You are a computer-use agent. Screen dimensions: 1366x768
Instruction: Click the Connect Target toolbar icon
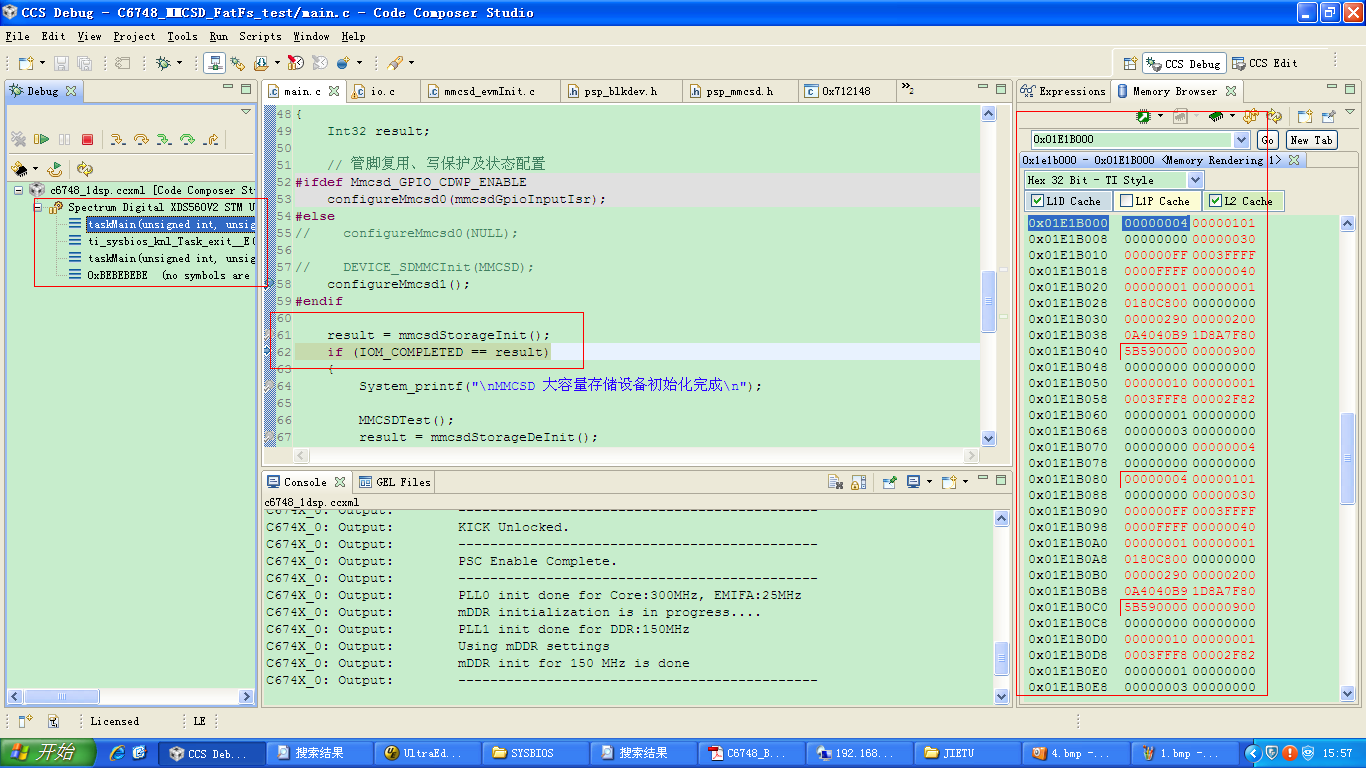(214, 63)
